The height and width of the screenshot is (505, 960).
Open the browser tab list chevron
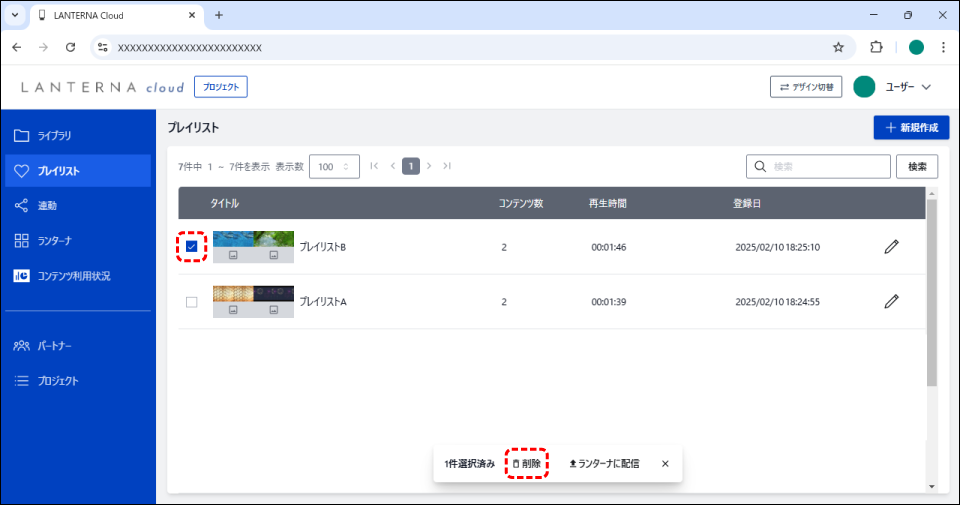click(x=15, y=15)
